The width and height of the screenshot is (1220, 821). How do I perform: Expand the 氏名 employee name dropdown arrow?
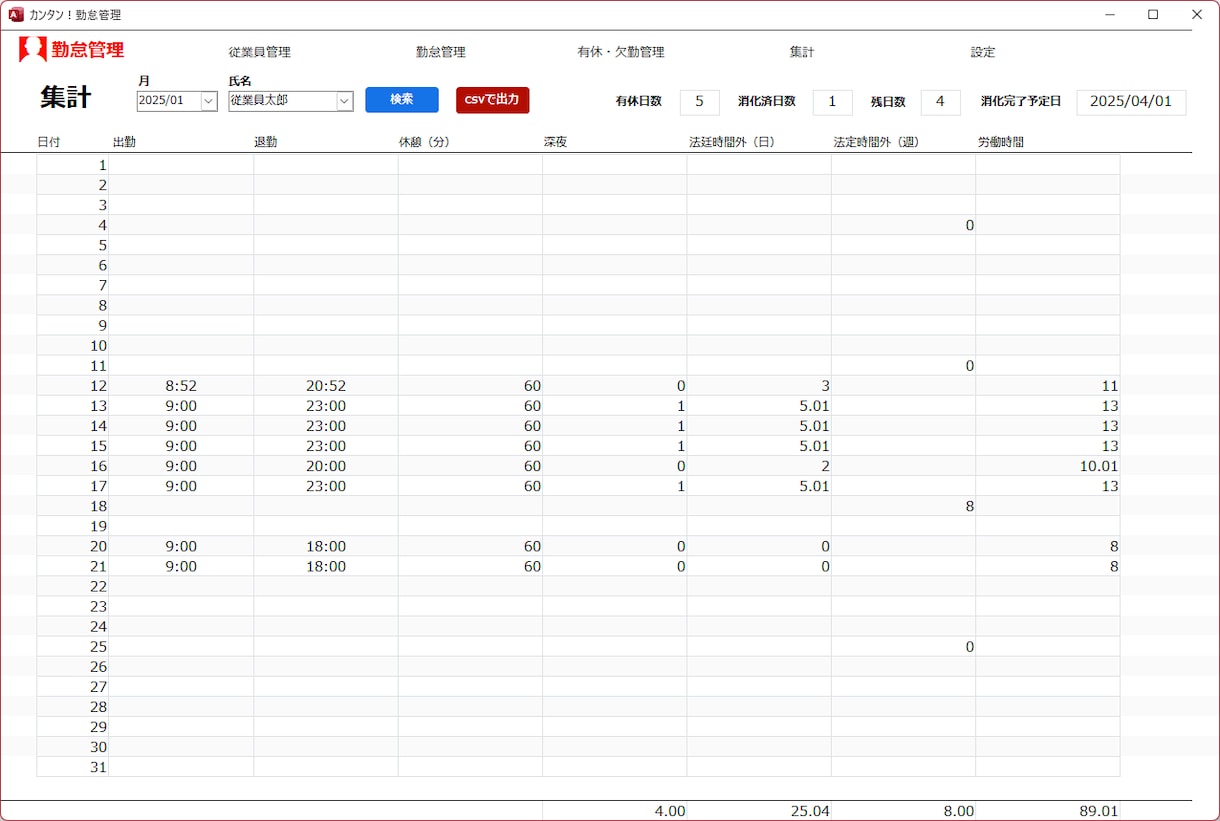tap(344, 101)
